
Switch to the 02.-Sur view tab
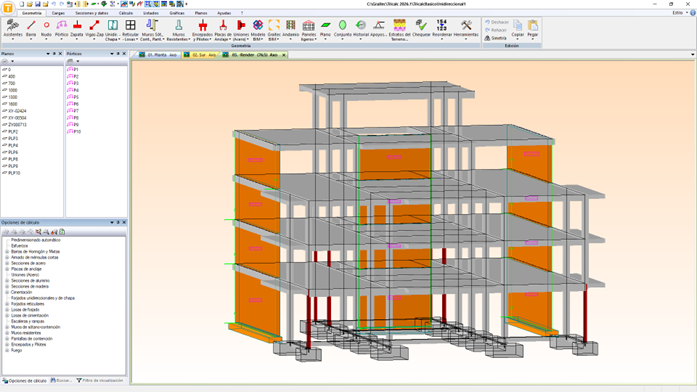(200, 55)
